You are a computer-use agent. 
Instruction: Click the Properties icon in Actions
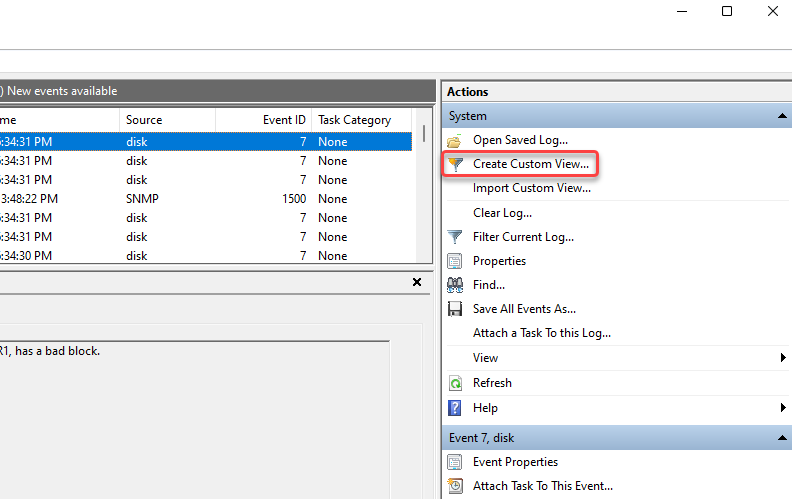click(x=455, y=261)
